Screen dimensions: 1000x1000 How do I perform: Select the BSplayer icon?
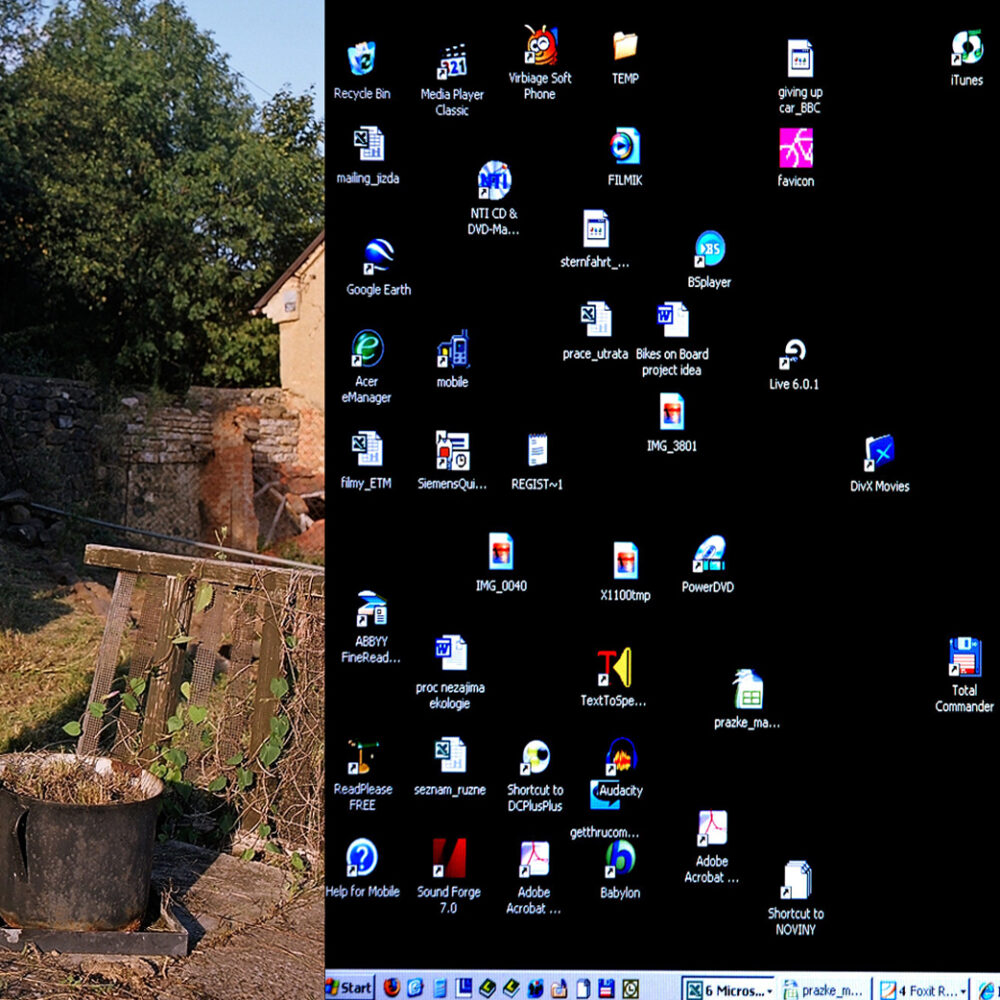point(709,250)
